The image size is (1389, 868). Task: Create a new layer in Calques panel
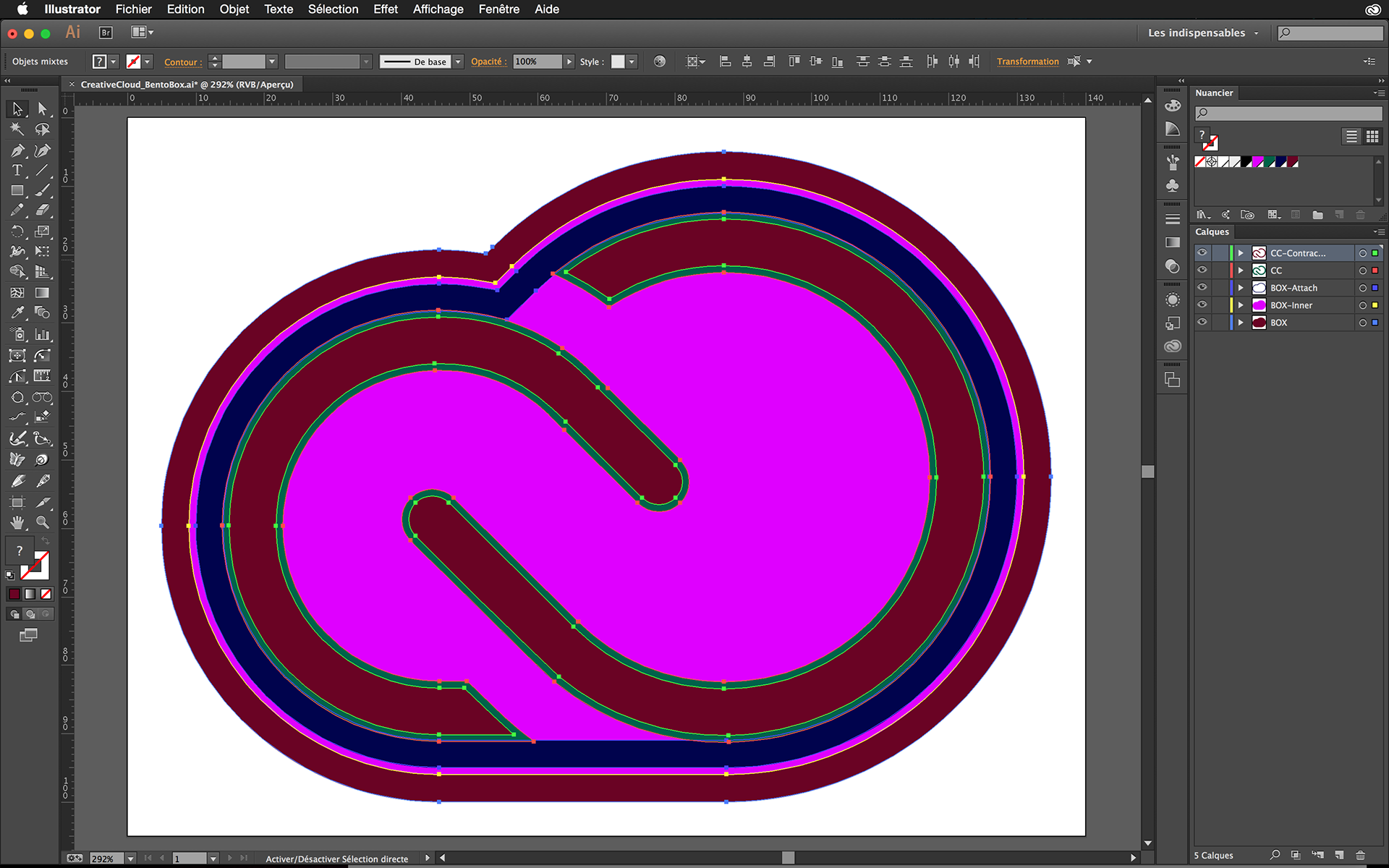coord(1339,855)
